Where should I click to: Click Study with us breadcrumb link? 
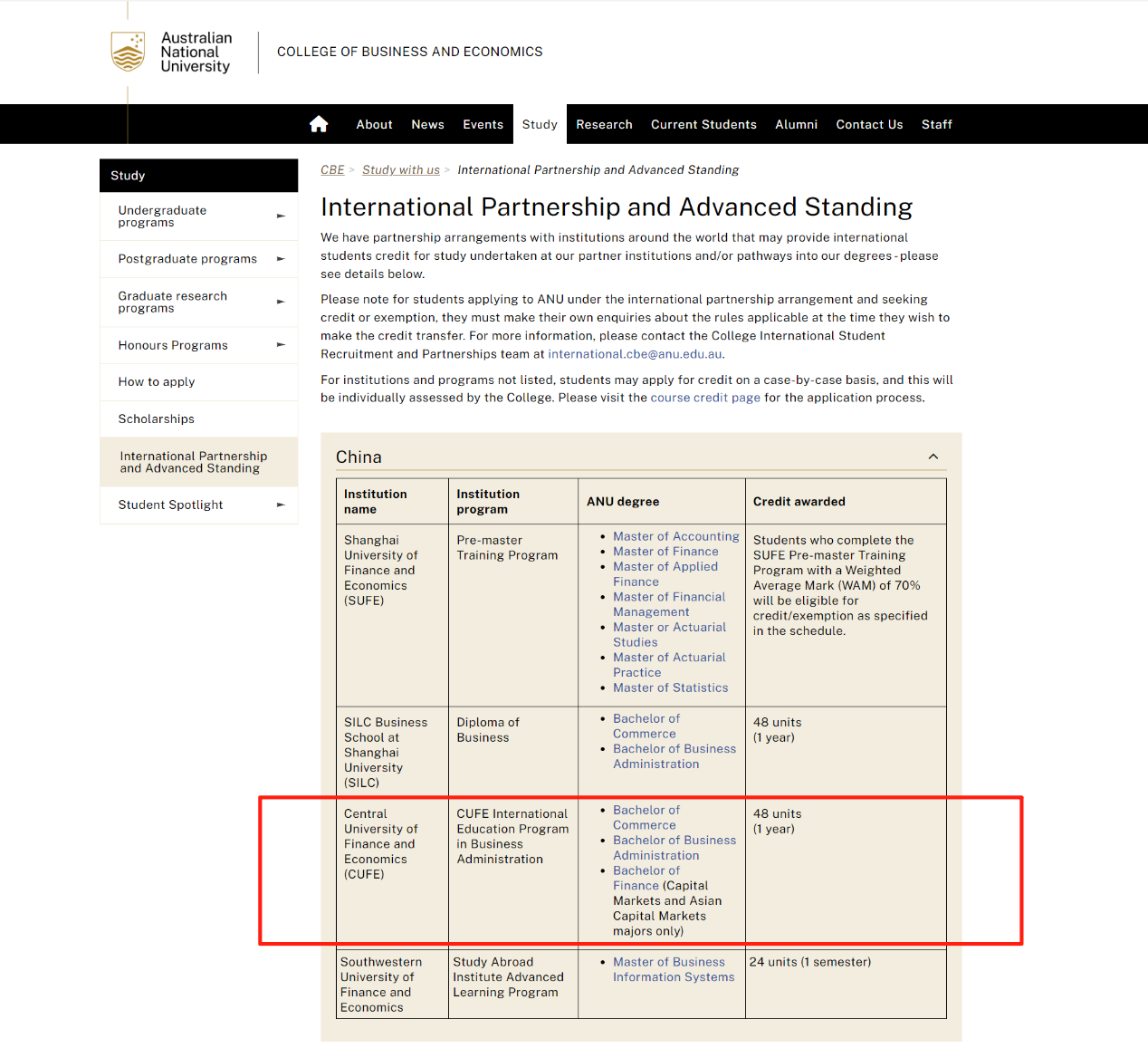401,170
